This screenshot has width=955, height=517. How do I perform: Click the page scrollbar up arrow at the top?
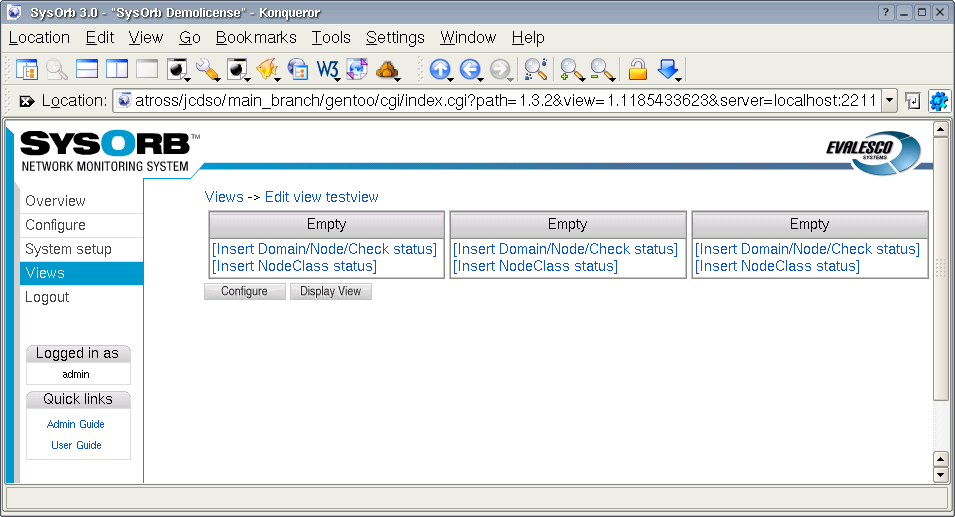pos(940,129)
